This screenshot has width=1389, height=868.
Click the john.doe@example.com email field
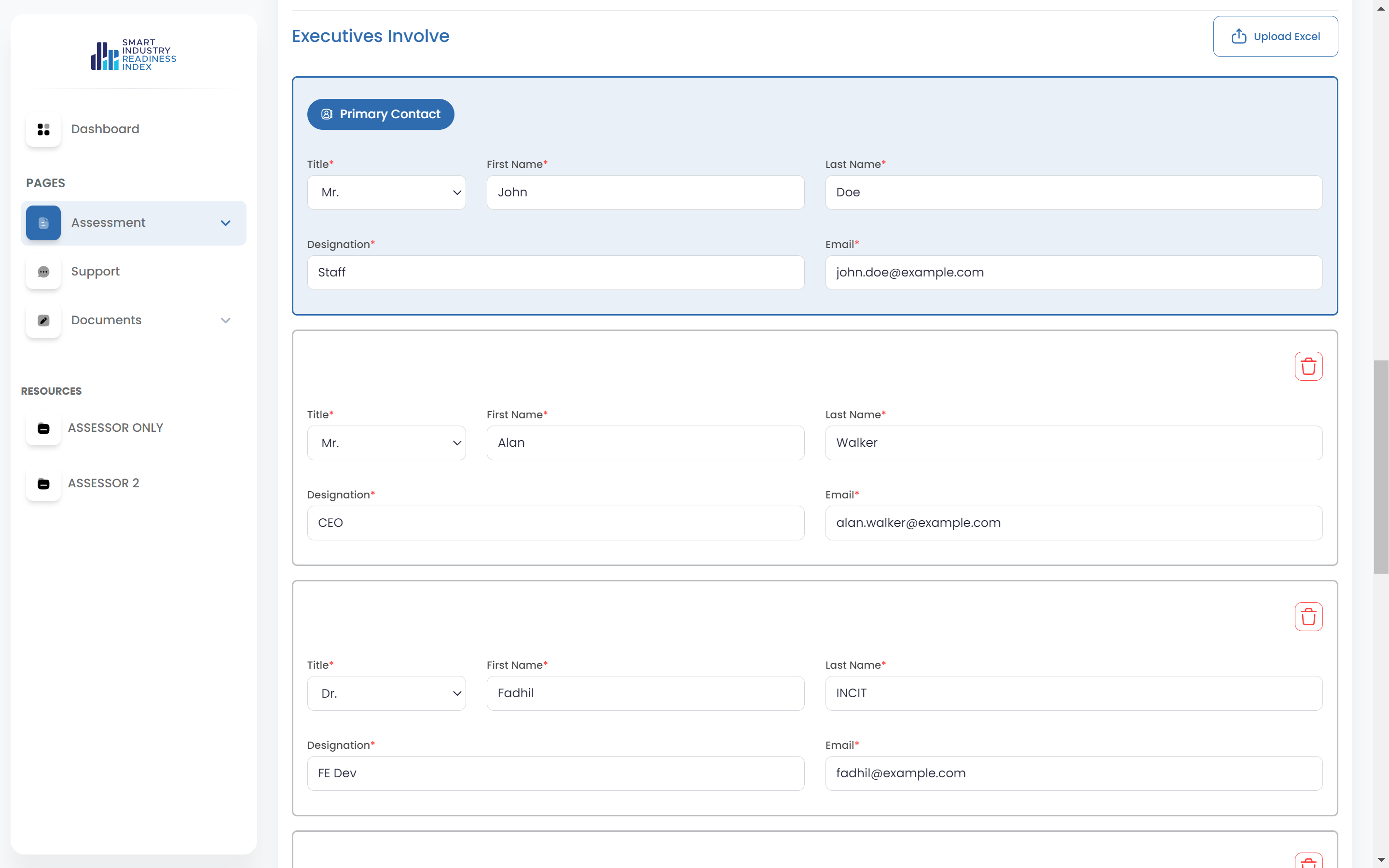1073,273
